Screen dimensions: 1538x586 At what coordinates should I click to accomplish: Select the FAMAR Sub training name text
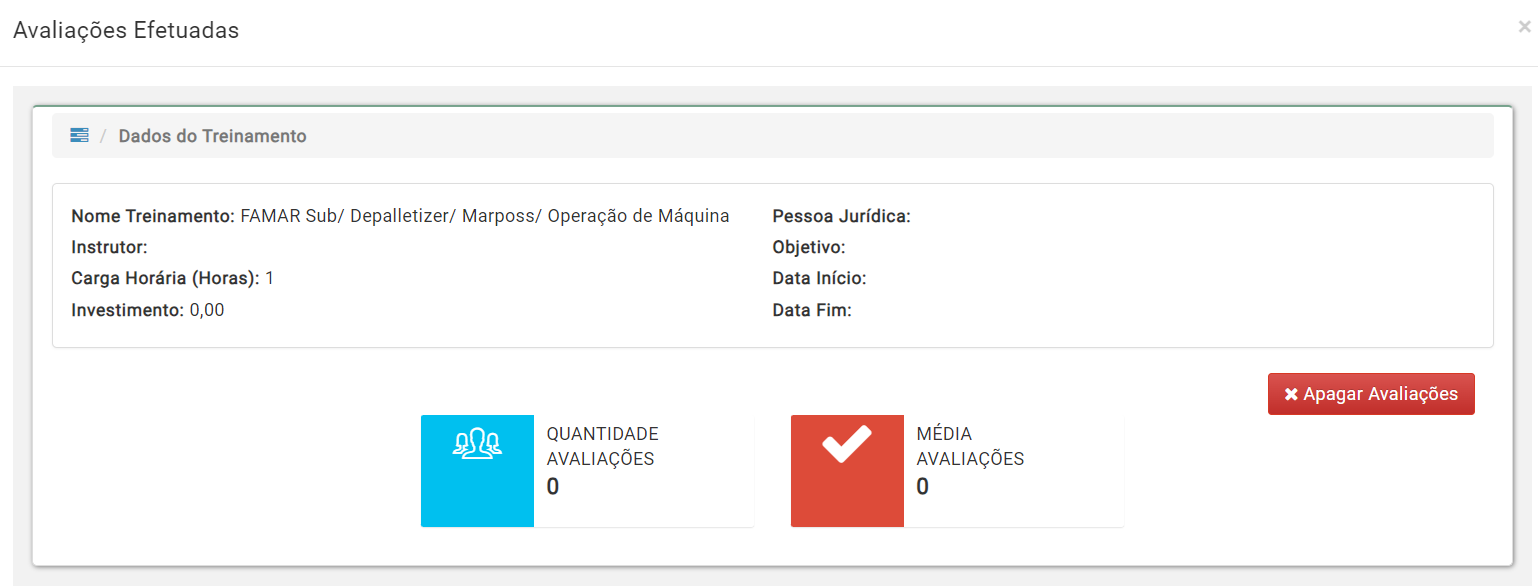[x=485, y=216]
